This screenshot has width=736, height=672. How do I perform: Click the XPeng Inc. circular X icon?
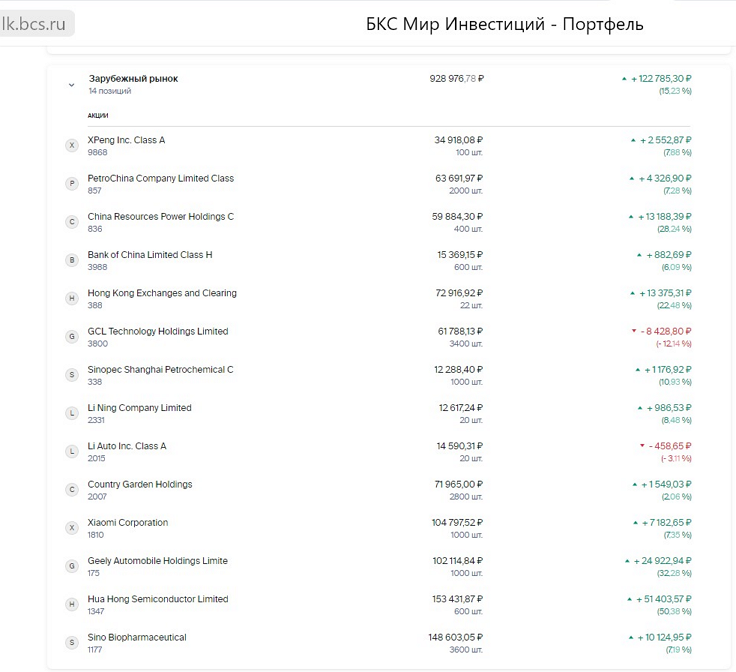pos(71,146)
